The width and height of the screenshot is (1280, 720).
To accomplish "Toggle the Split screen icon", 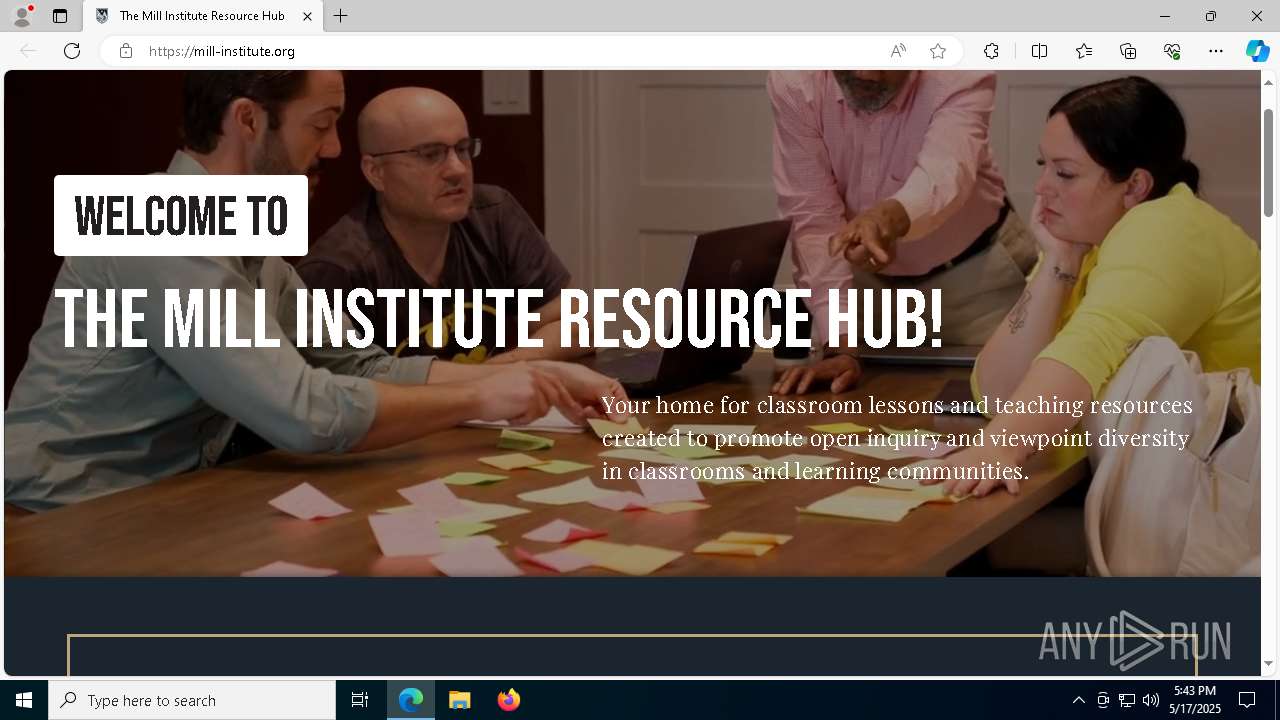I will pyautogui.click(x=1039, y=51).
